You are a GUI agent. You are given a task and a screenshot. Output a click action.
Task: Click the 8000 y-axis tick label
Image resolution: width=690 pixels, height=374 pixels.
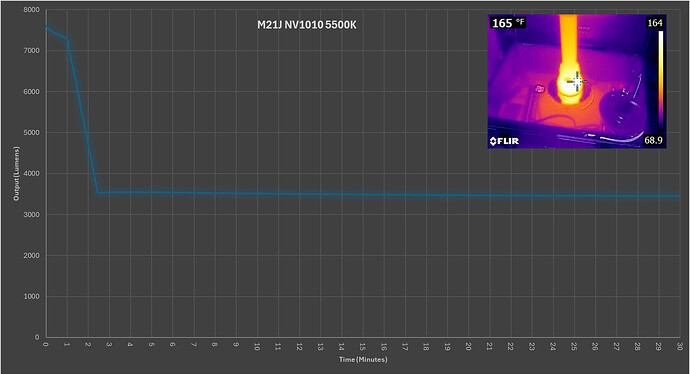pos(31,10)
